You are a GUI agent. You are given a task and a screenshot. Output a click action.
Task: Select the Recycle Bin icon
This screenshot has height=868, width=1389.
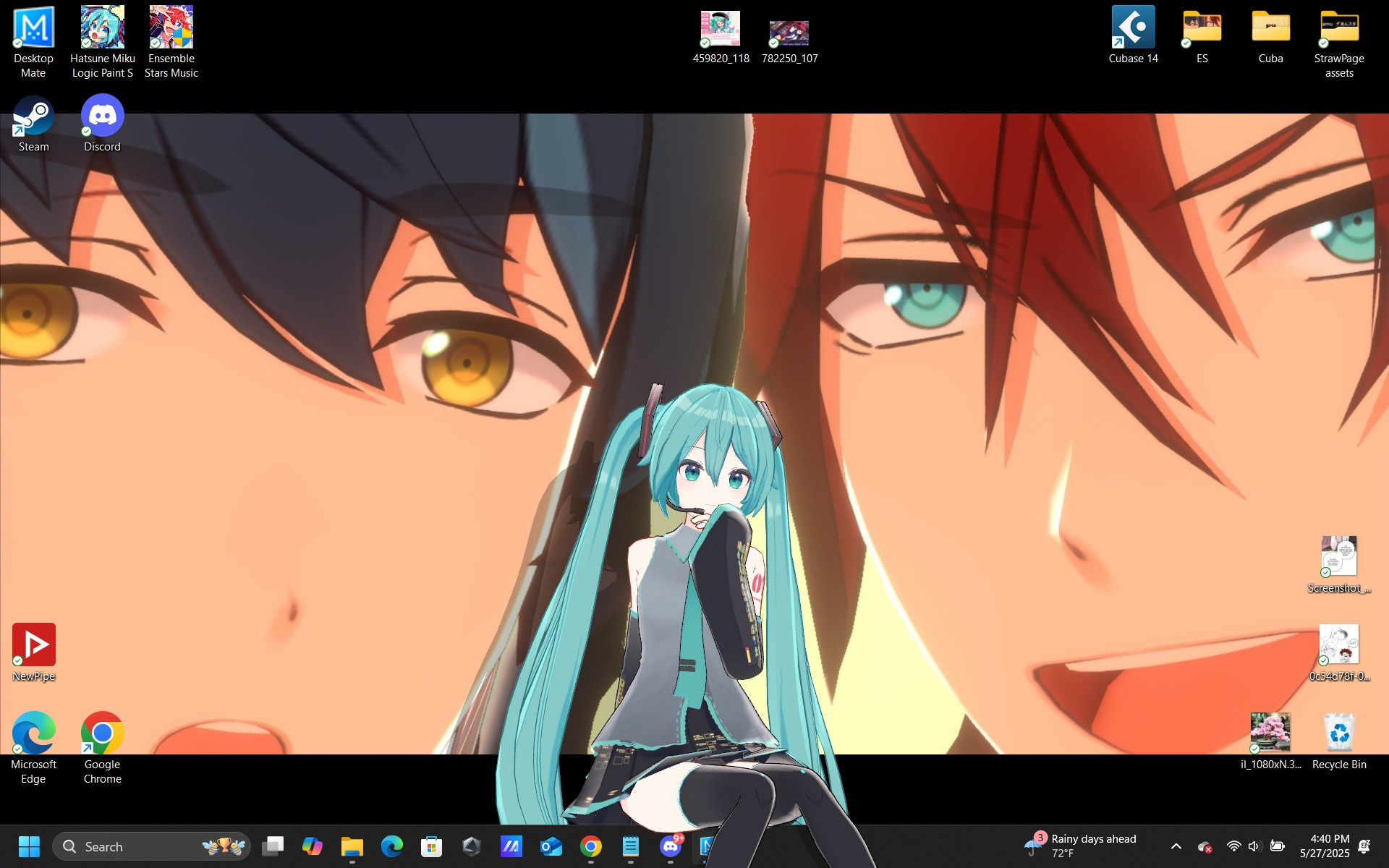point(1339,741)
